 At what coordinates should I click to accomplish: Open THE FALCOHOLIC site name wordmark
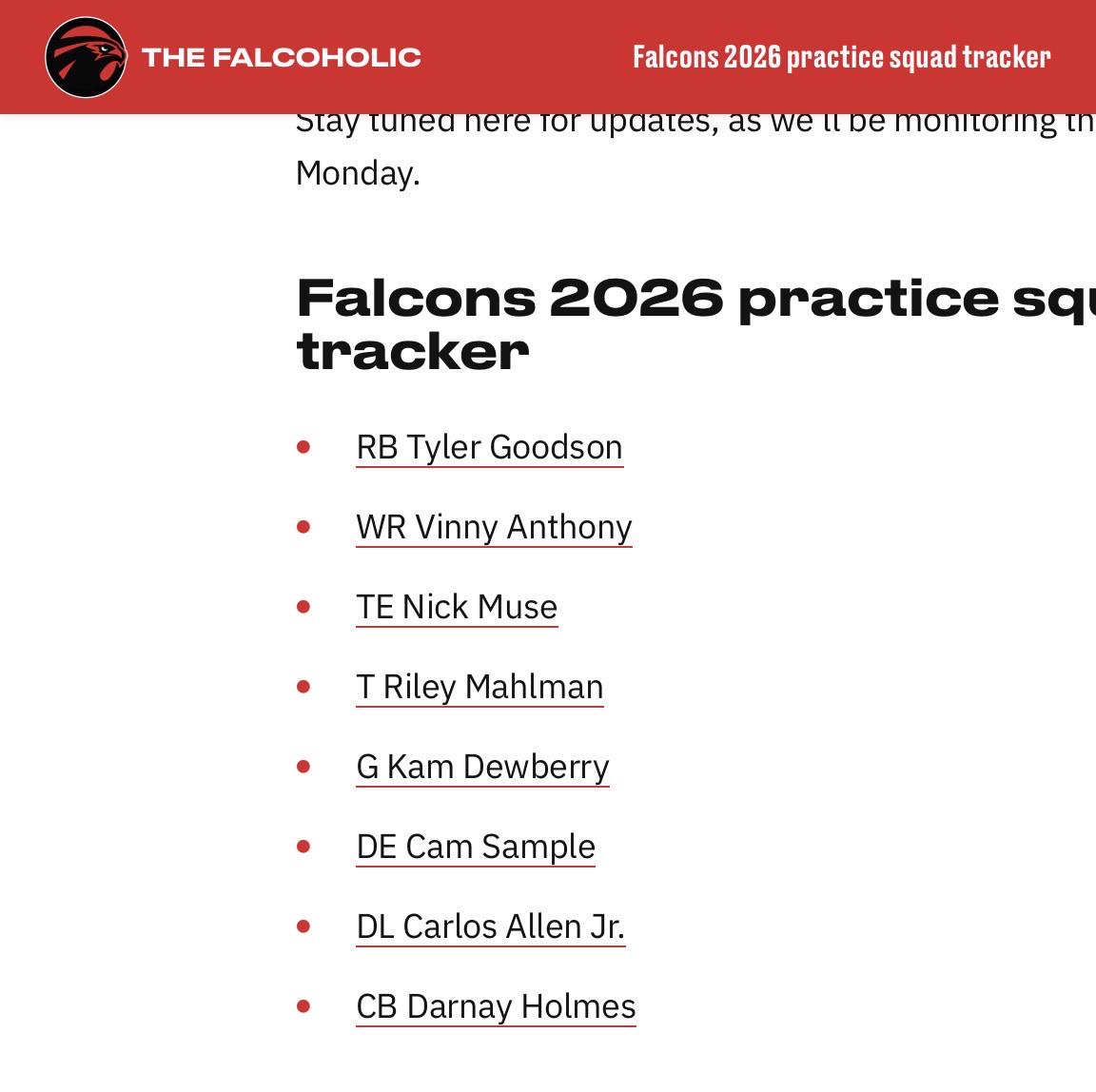pyautogui.click(x=282, y=57)
